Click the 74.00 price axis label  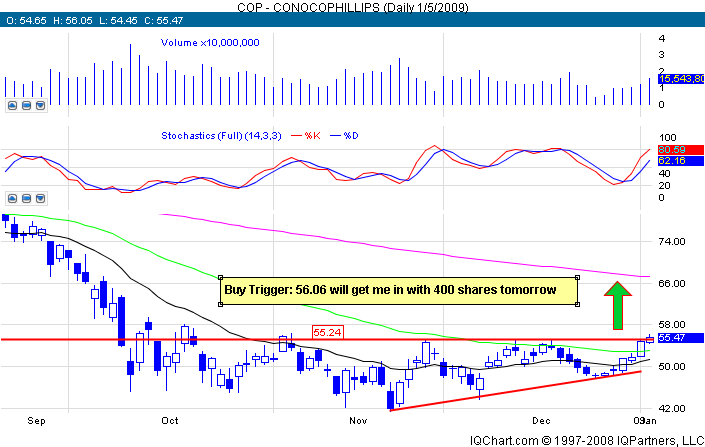tap(672, 241)
